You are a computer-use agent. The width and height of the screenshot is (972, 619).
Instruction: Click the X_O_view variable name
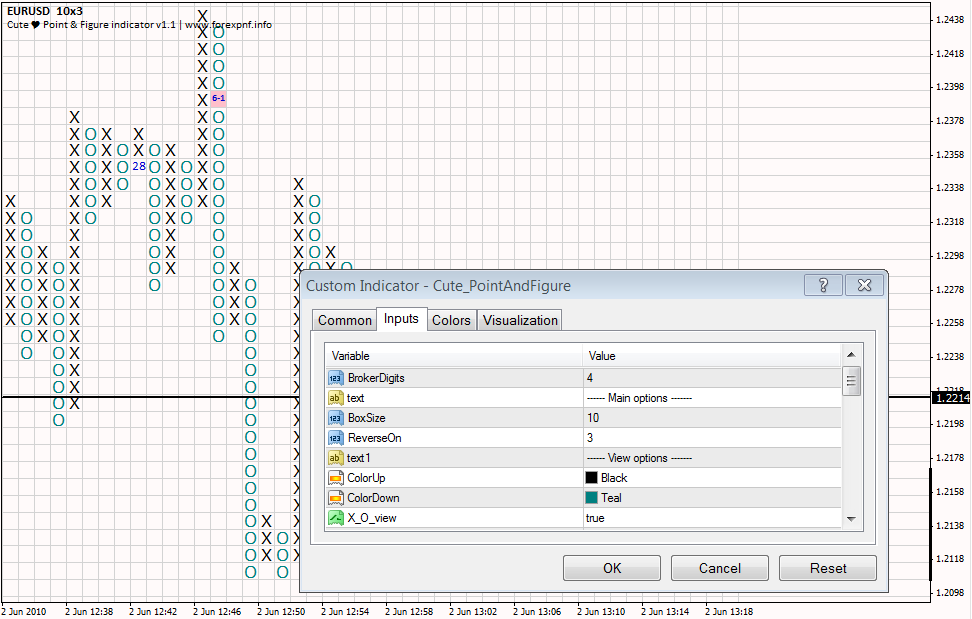click(x=372, y=518)
